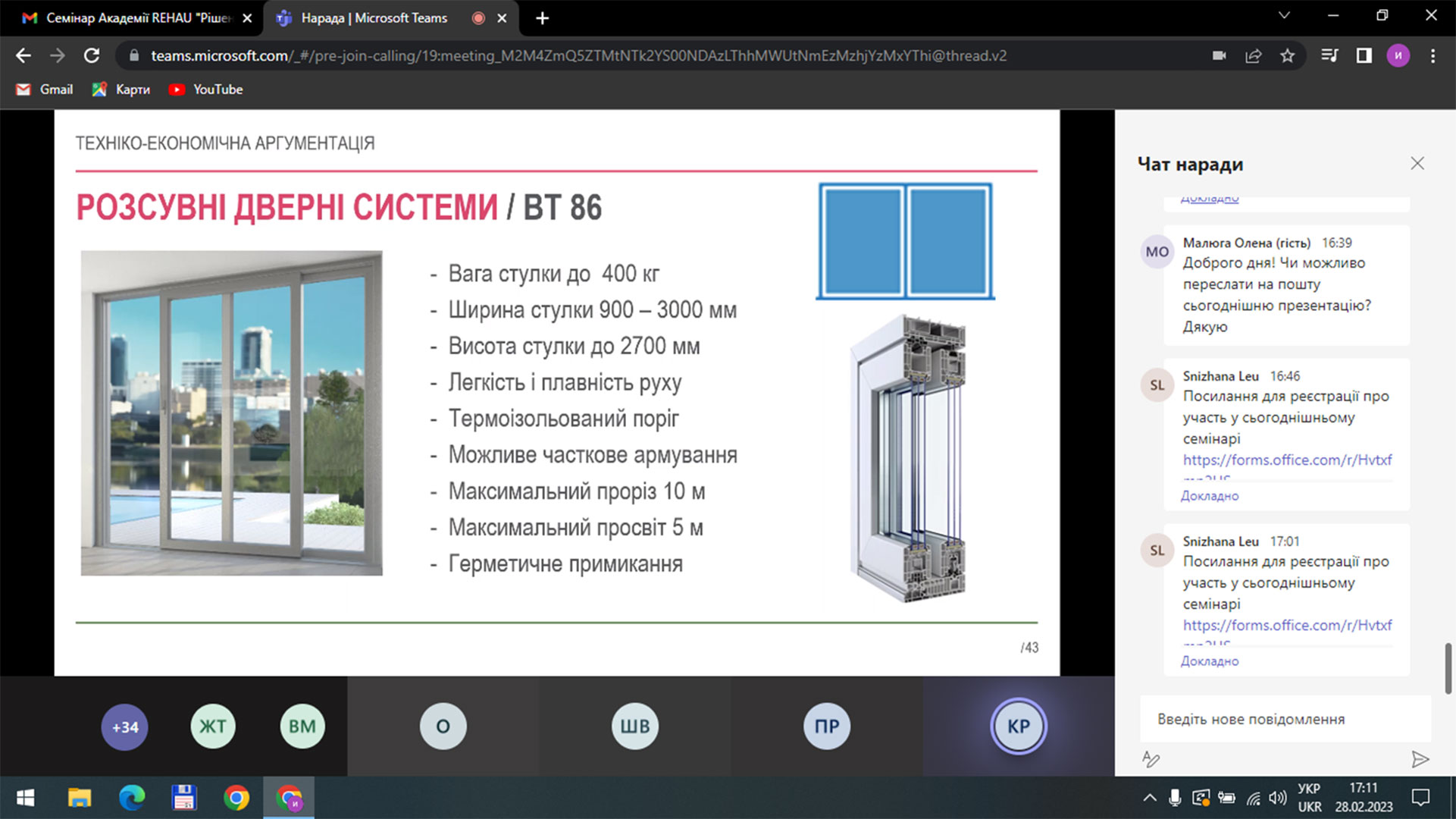Open Карти bookmark
Screen dimensions: 1456x819
click(x=121, y=89)
